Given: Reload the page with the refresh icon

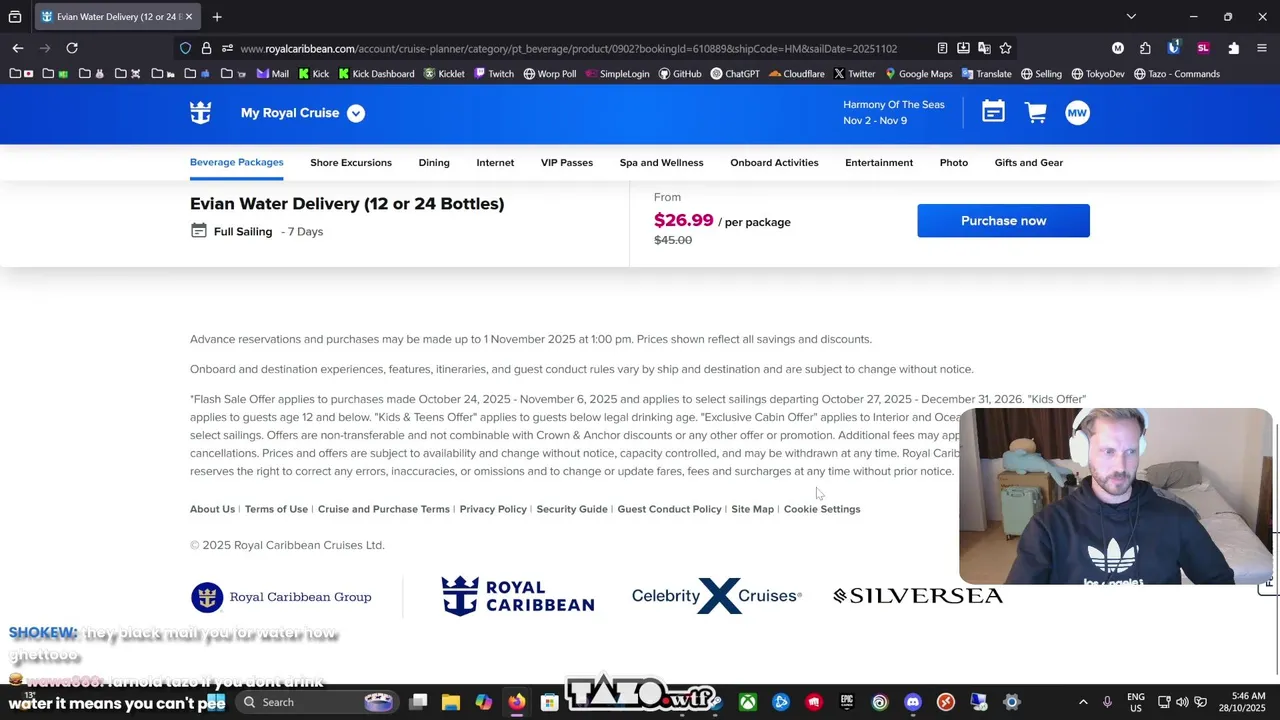Looking at the screenshot, I should [72, 48].
